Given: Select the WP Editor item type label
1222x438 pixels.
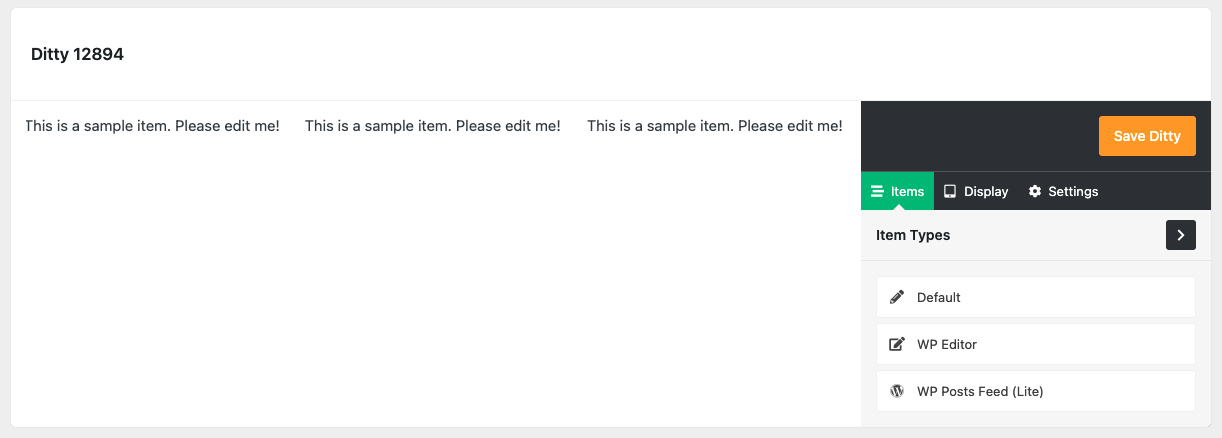Looking at the screenshot, I should tap(946, 344).
